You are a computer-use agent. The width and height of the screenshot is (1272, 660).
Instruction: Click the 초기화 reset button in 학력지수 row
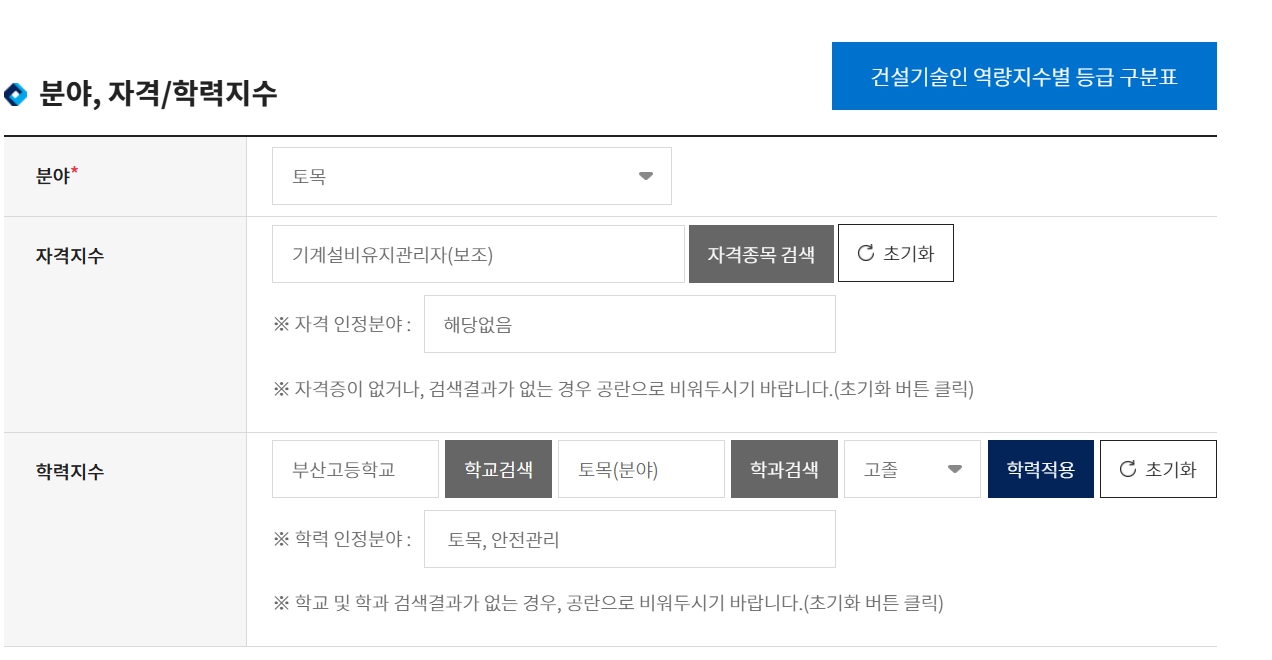pos(1158,468)
